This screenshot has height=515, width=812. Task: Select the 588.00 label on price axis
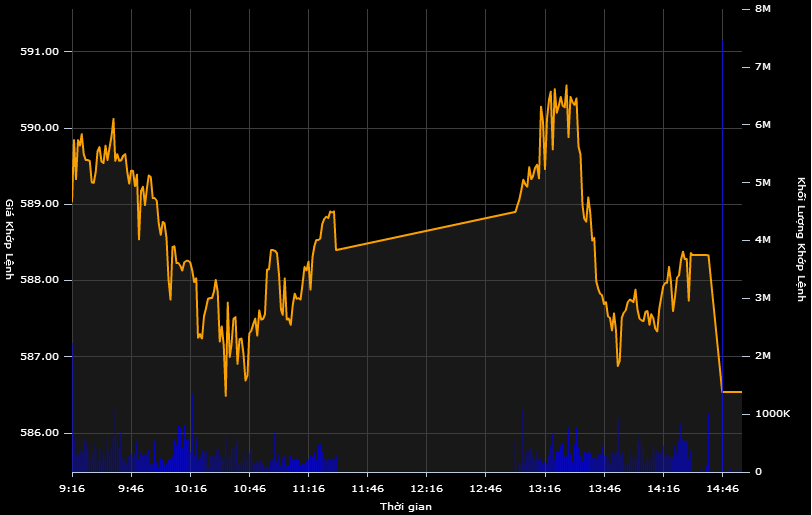[40, 280]
